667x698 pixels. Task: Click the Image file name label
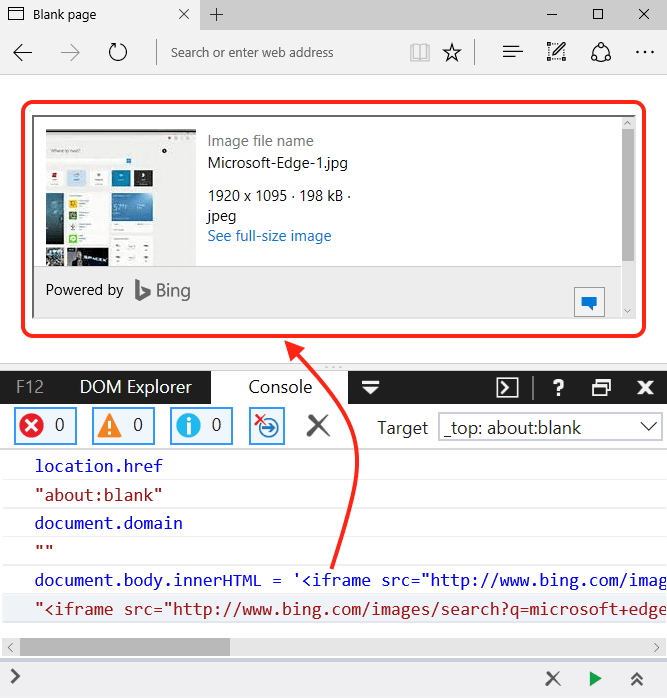point(260,141)
